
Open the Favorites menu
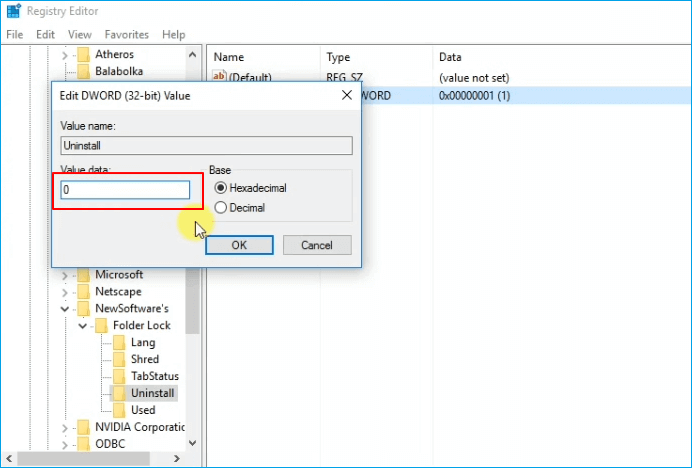(127, 34)
